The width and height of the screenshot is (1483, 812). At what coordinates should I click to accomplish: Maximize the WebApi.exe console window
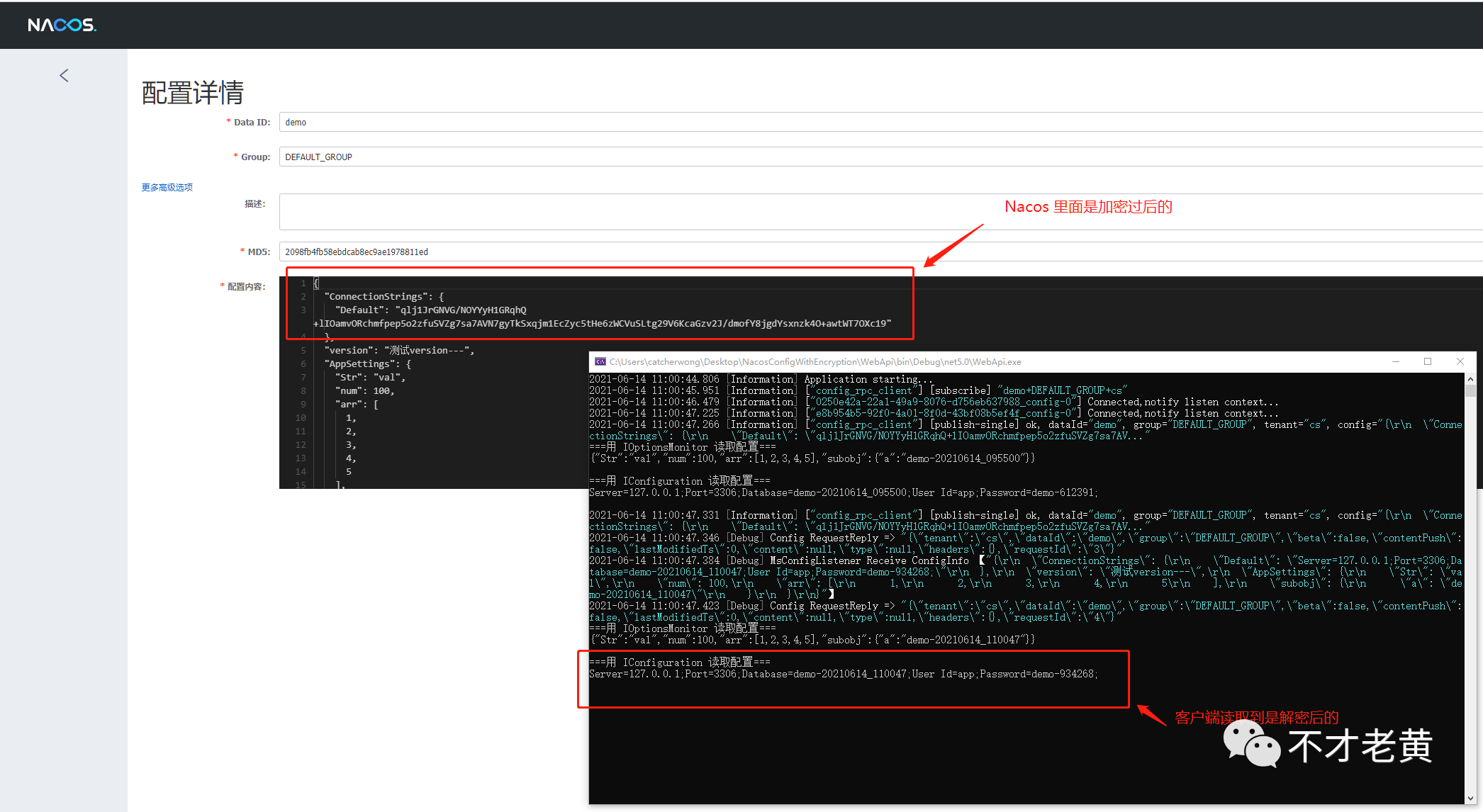(x=1428, y=361)
